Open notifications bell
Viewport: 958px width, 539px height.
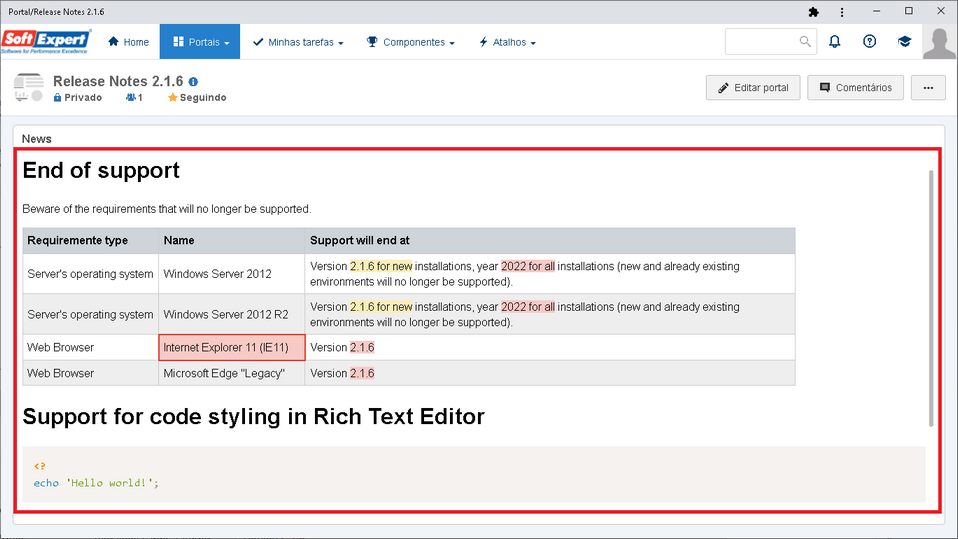point(835,42)
